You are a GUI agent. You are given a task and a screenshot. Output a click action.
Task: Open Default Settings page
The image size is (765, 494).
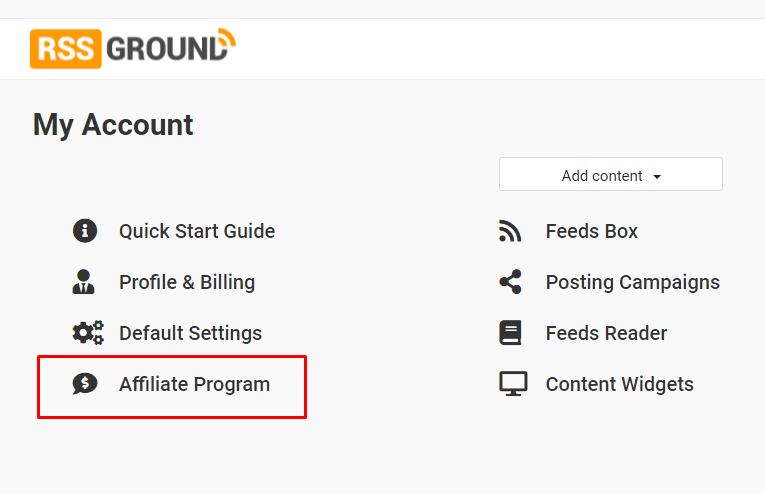click(191, 334)
